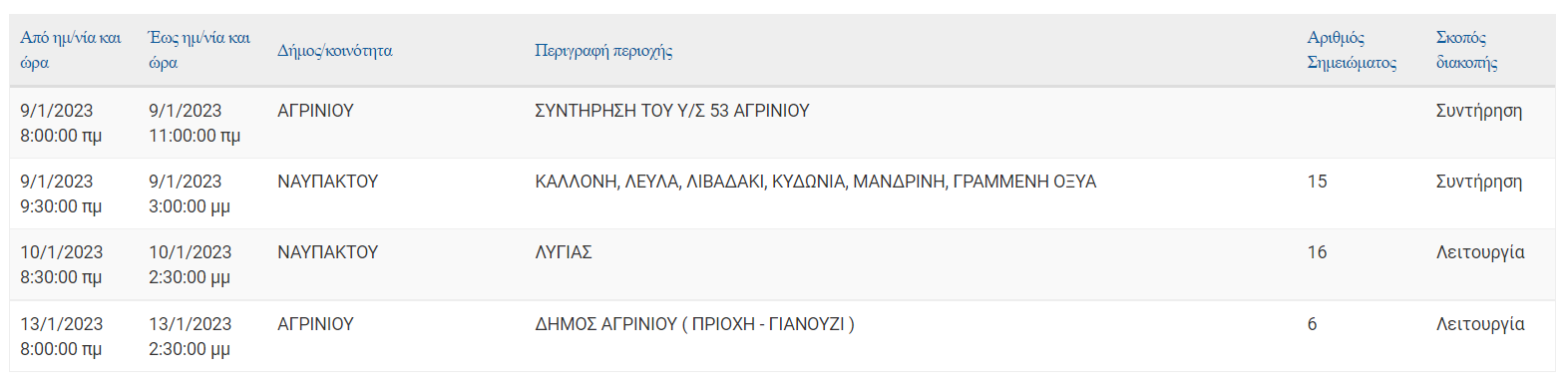Click Λειτουργία in the ΛΥΓΙΑΣ row
This screenshot has height=385, width=1568.
click(1480, 252)
